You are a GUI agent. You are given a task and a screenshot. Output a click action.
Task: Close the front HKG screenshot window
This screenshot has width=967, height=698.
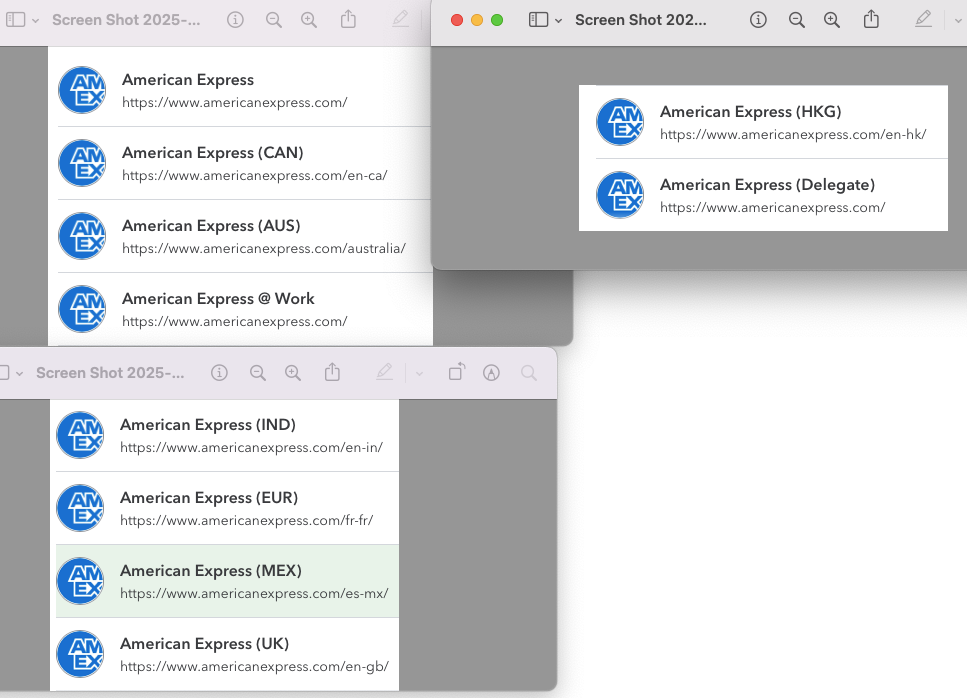pos(457,20)
